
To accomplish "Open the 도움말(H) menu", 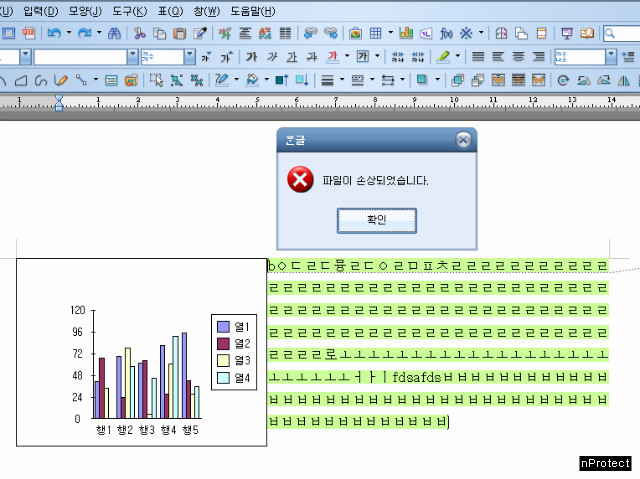I will (252, 11).
